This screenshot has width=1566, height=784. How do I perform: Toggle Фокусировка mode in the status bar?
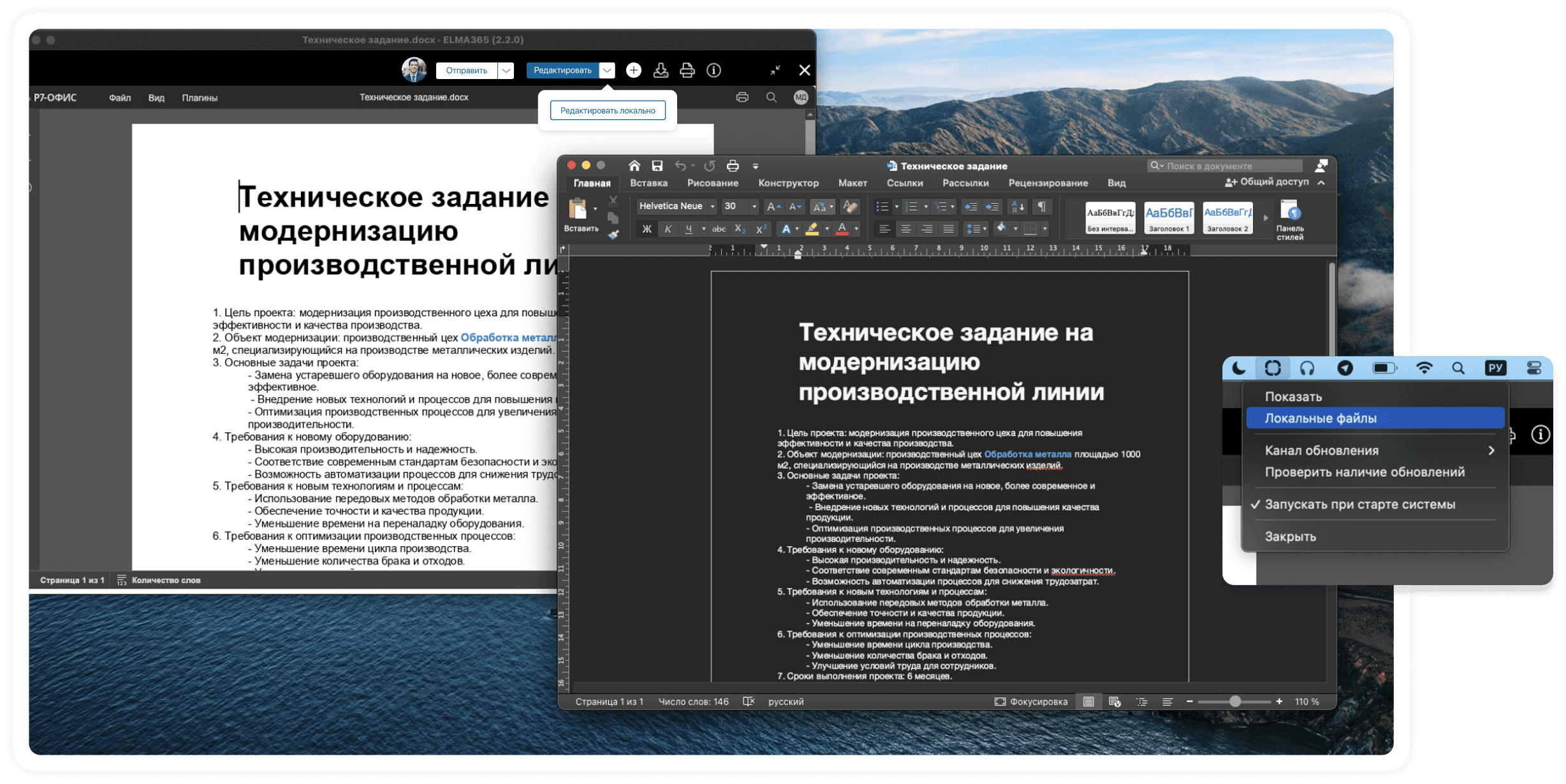tap(1030, 701)
